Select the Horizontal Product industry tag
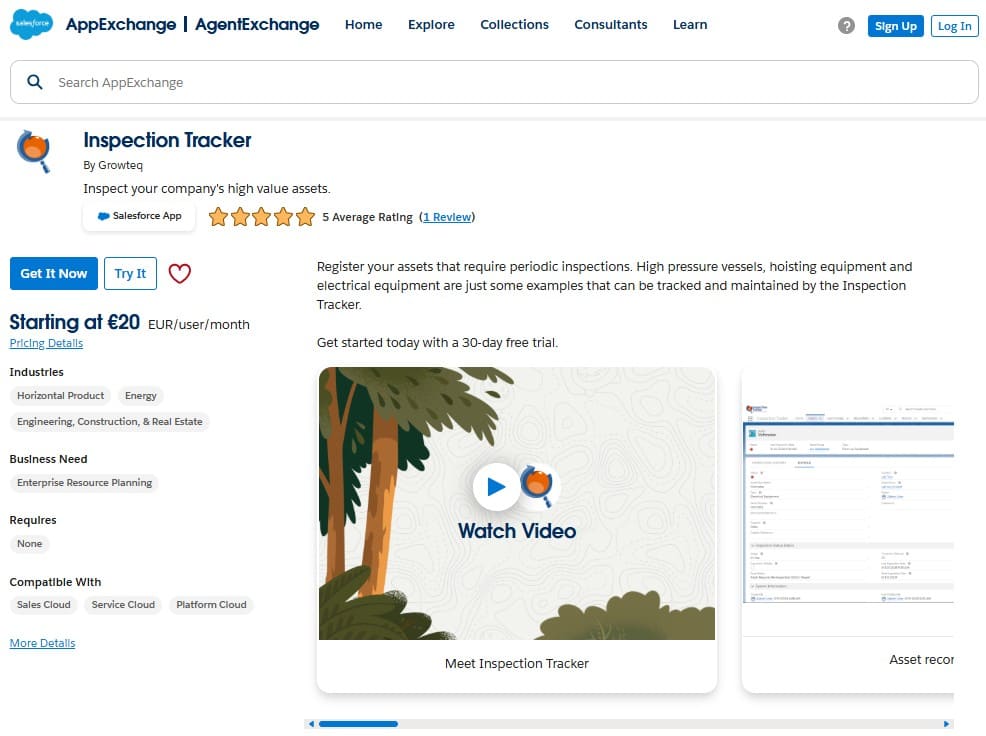986x736 pixels. [x=60, y=396]
